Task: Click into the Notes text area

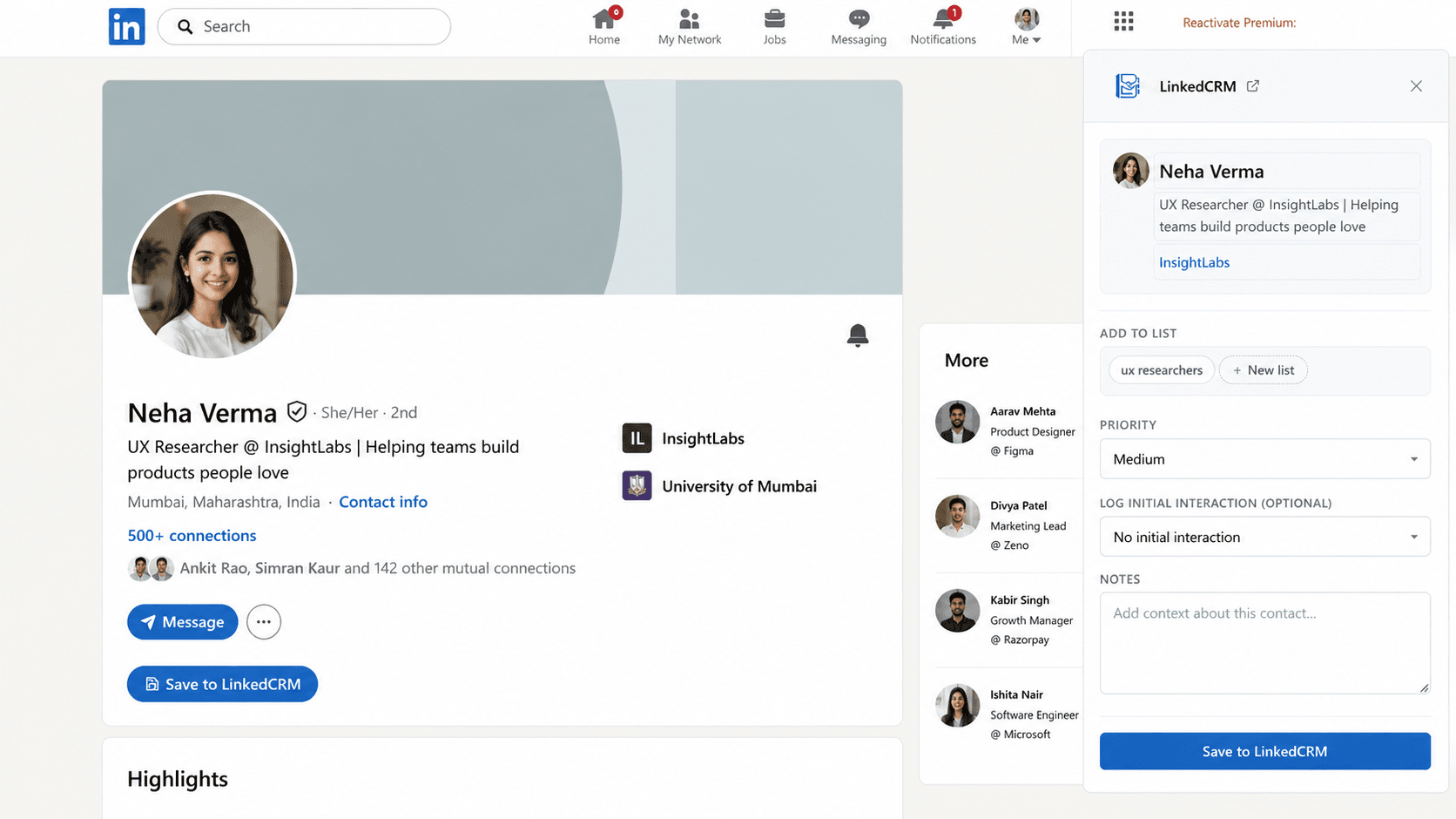Action: click(x=1264, y=643)
